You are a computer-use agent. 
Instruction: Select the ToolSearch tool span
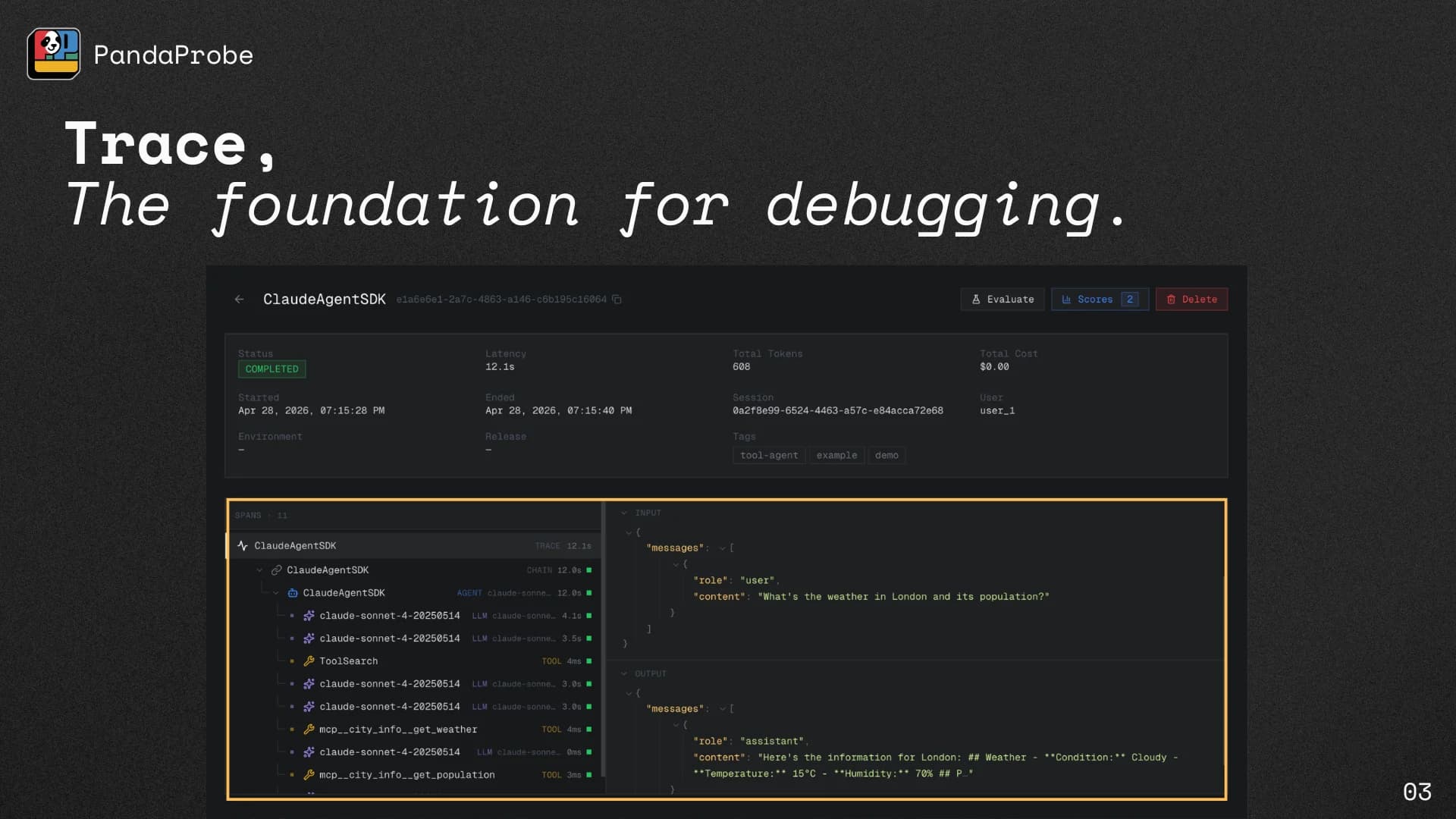(349, 661)
